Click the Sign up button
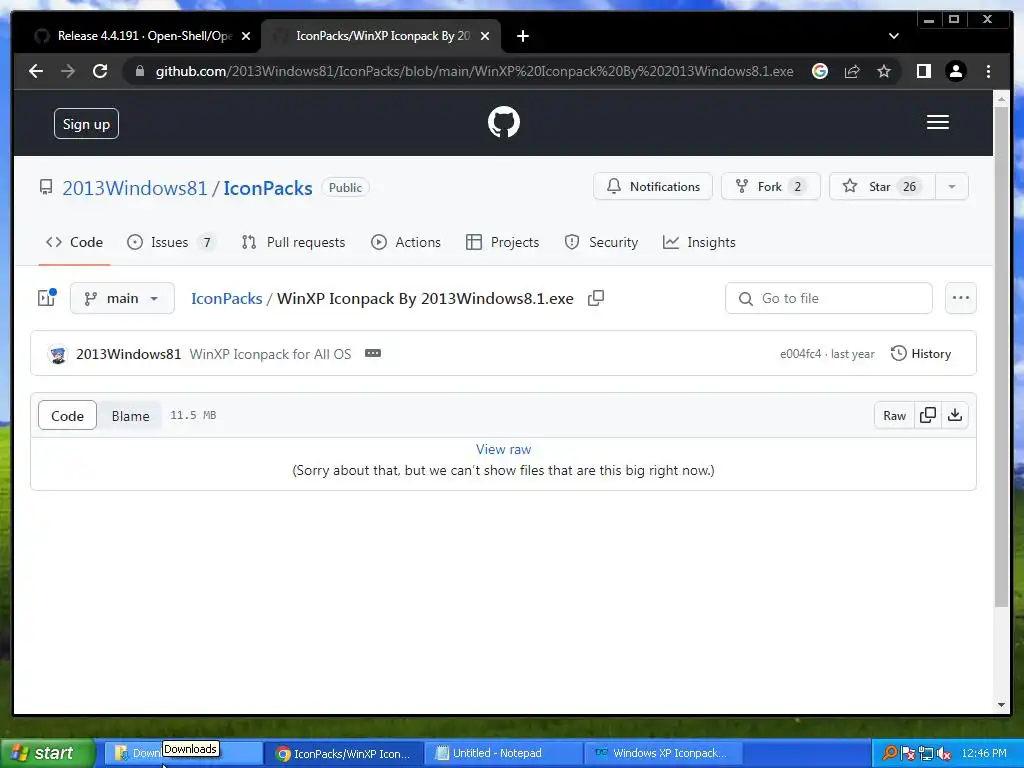The image size is (1024, 768). pyautogui.click(x=86, y=123)
